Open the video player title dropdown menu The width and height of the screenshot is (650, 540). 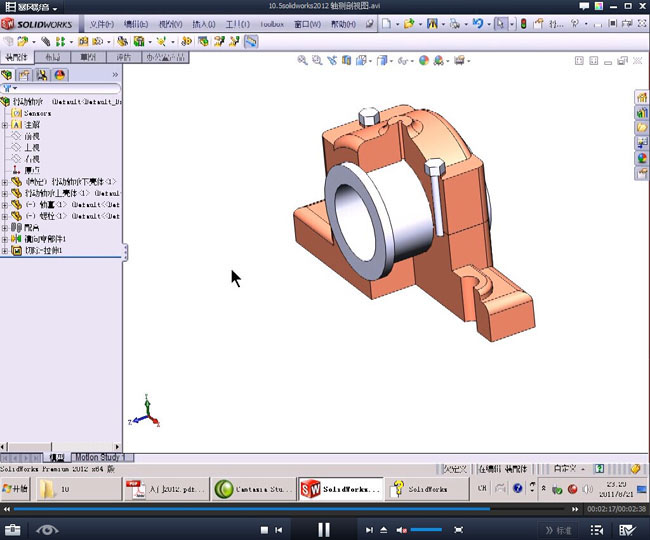click(x=55, y=8)
